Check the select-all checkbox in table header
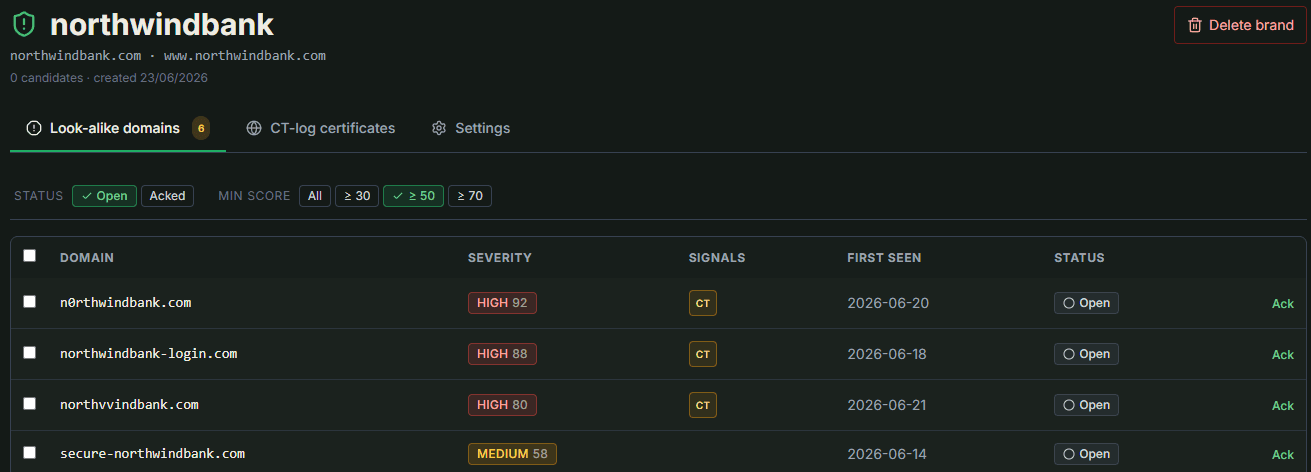1311x472 pixels. pos(29,256)
